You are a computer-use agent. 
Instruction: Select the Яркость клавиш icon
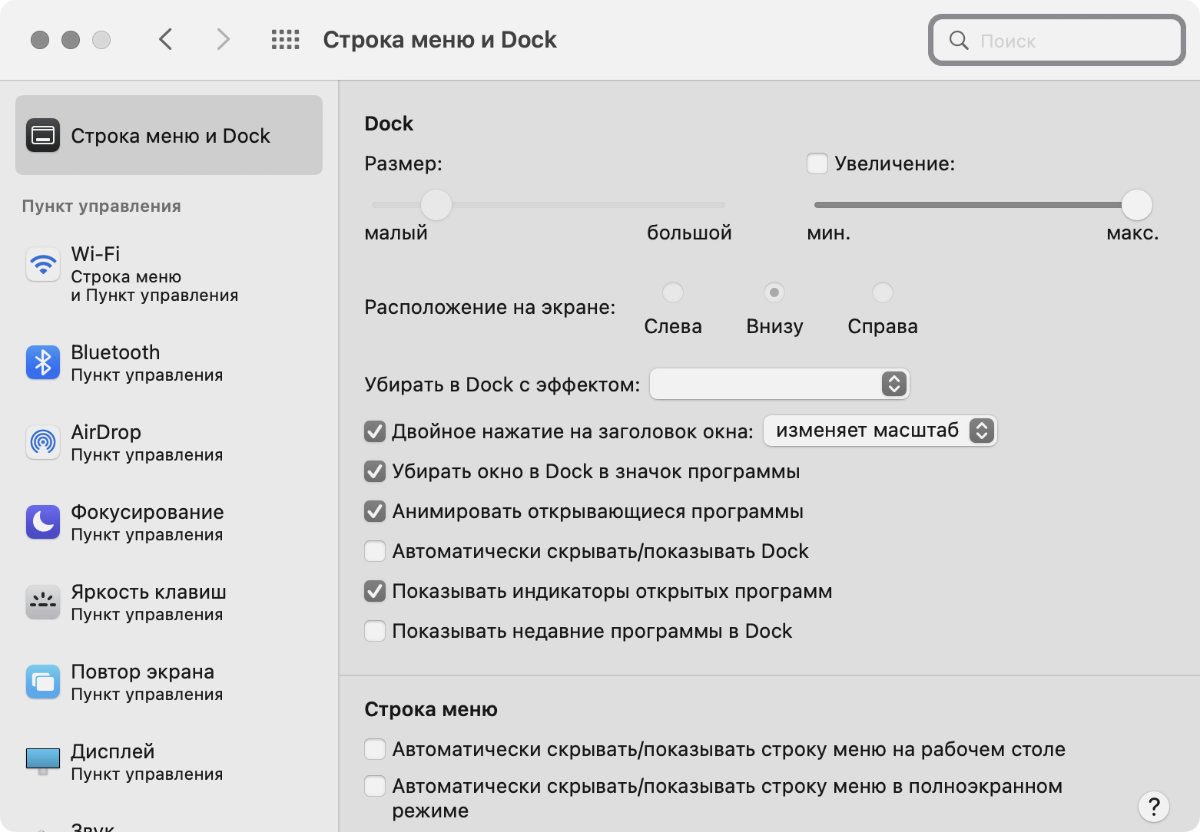point(43,602)
